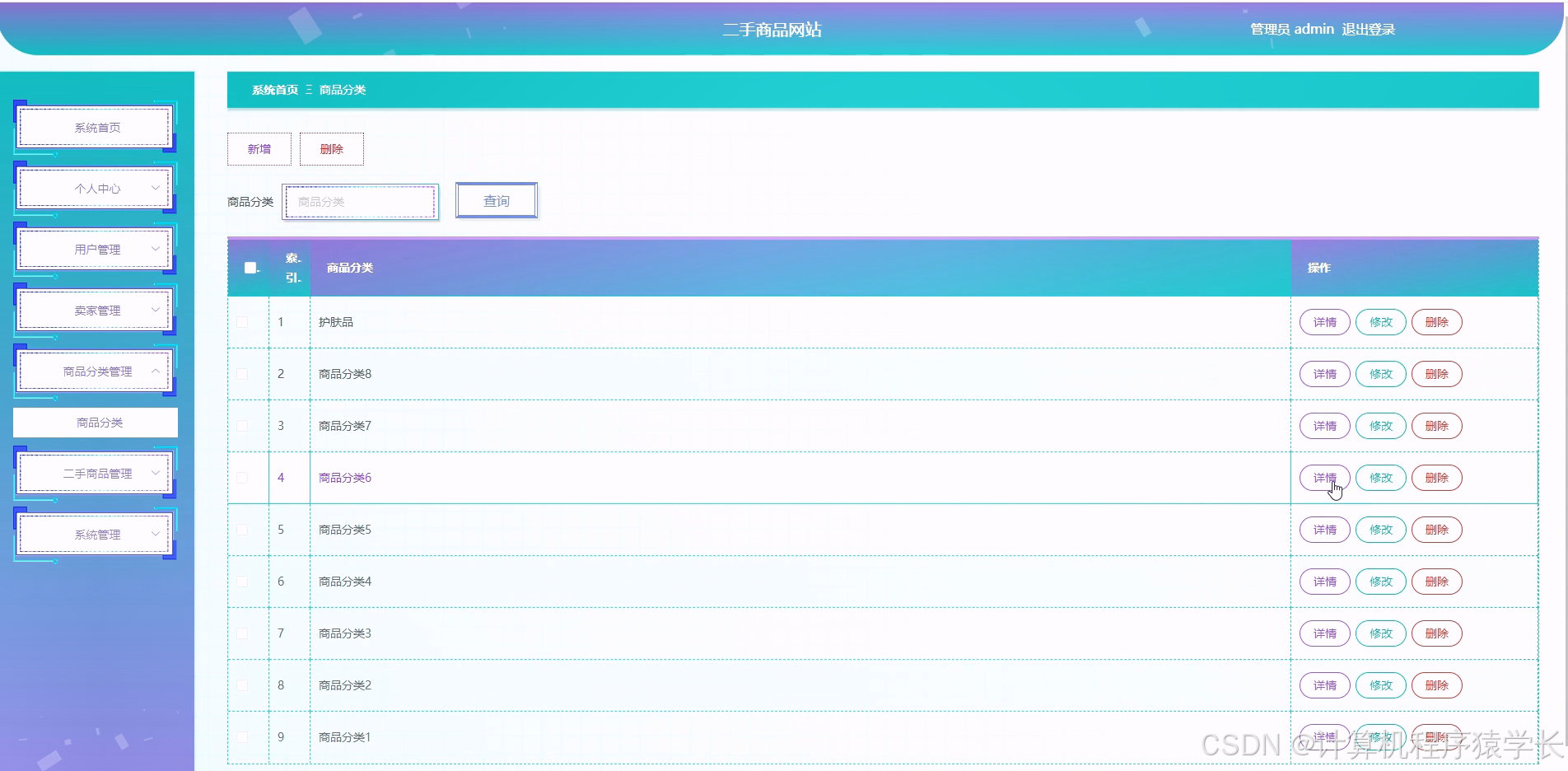Viewport: 1568px width, 771px height.
Task: Click the 管理员 admin user label
Action: click(x=1292, y=30)
